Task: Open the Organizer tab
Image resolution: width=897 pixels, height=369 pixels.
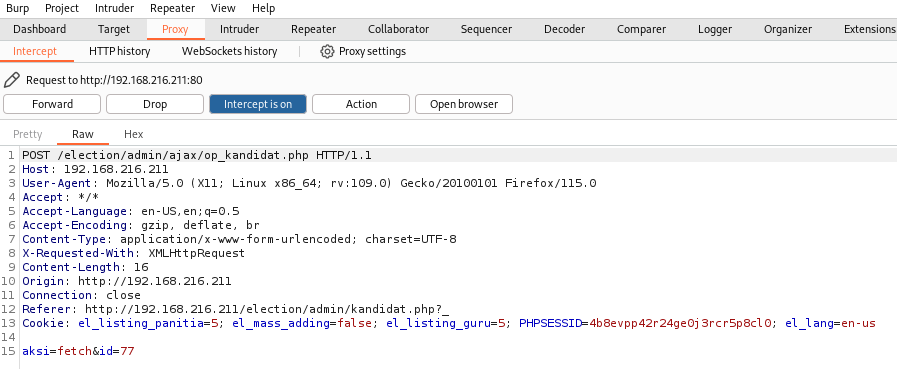Action: 788,29
